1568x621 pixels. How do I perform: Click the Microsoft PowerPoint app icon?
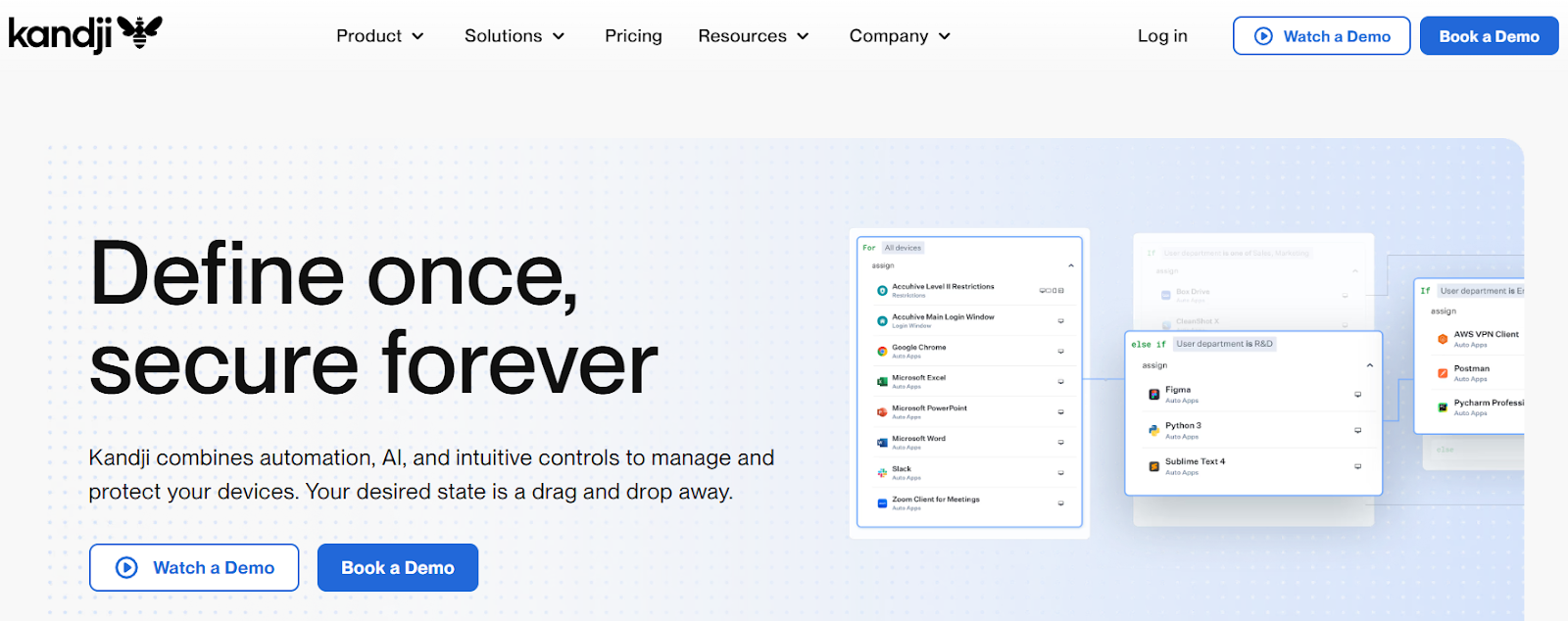click(x=882, y=411)
